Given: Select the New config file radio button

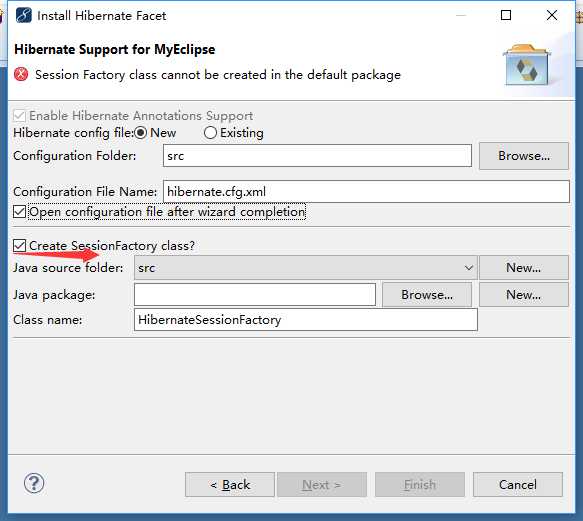Looking at the screenshot, I should (x=141, y=133).
